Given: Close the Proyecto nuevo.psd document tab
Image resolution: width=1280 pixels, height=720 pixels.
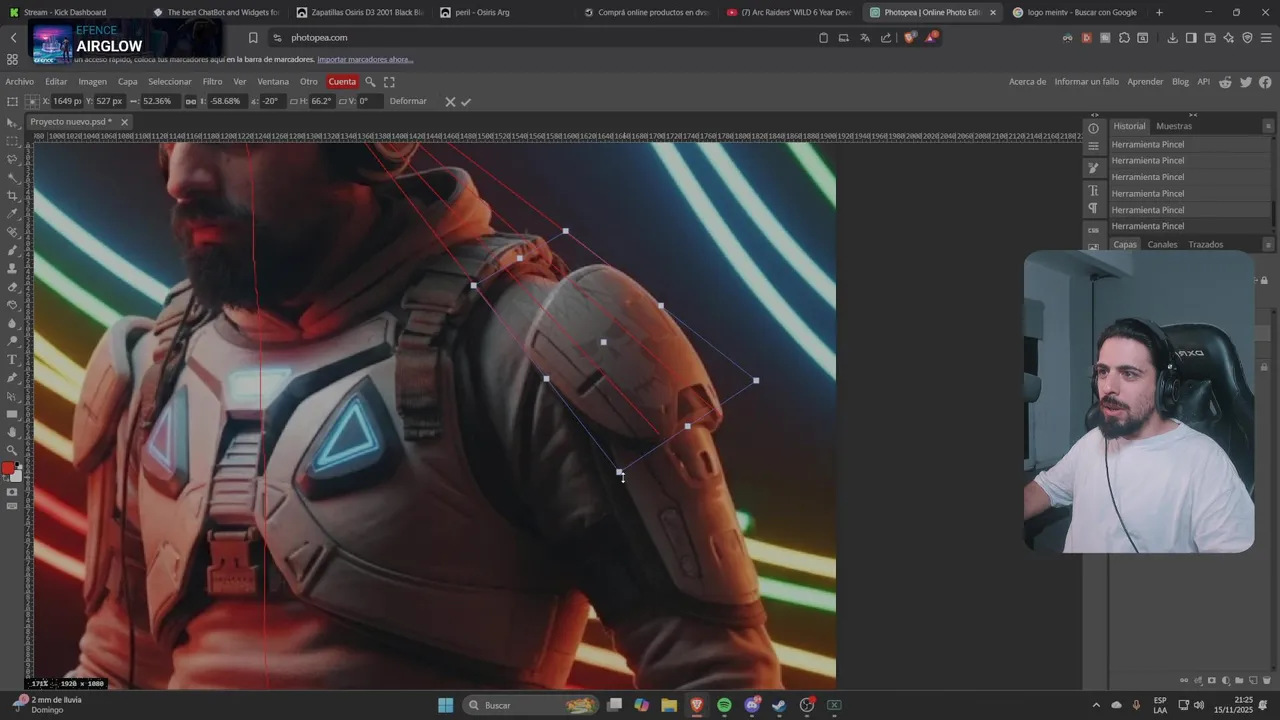Looking at the screenshot, I should (x=124, y=122).
